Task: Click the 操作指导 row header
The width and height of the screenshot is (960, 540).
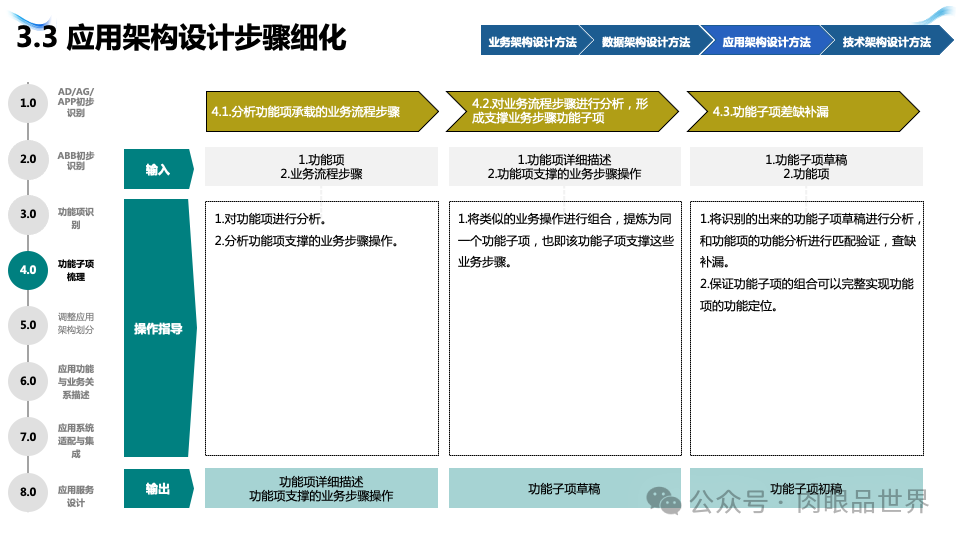Action: [x=160, y=328]
